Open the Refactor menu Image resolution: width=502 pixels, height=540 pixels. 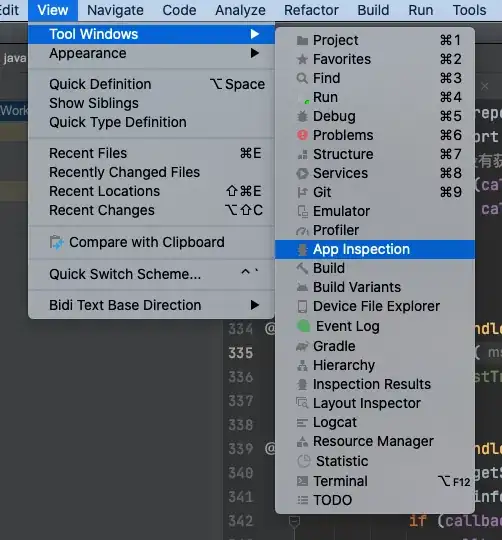(311, 10)
